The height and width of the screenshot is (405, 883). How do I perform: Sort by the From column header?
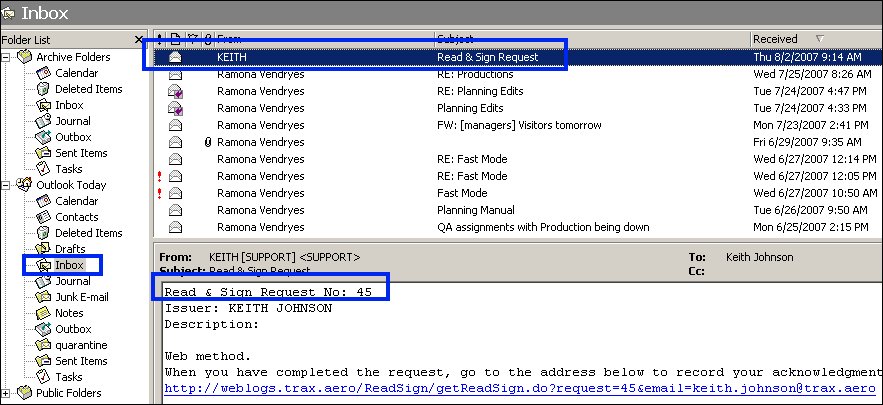(x=325, y=39)
